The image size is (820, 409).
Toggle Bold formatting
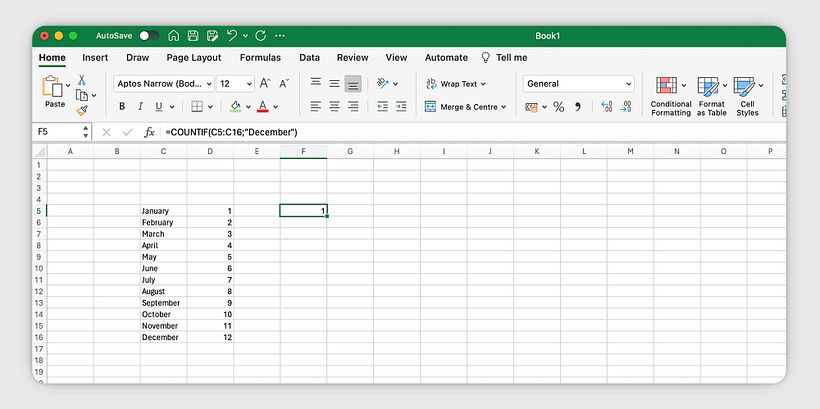tap(122, 107)
